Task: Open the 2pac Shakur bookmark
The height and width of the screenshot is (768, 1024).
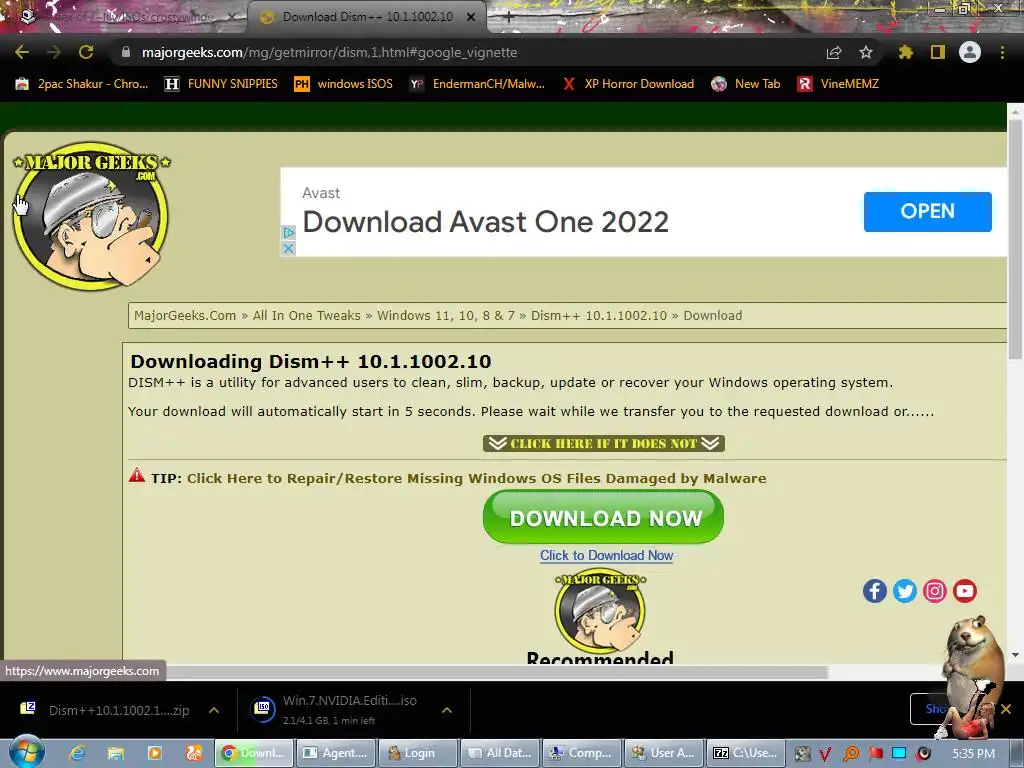Action: tap(82, 84)
